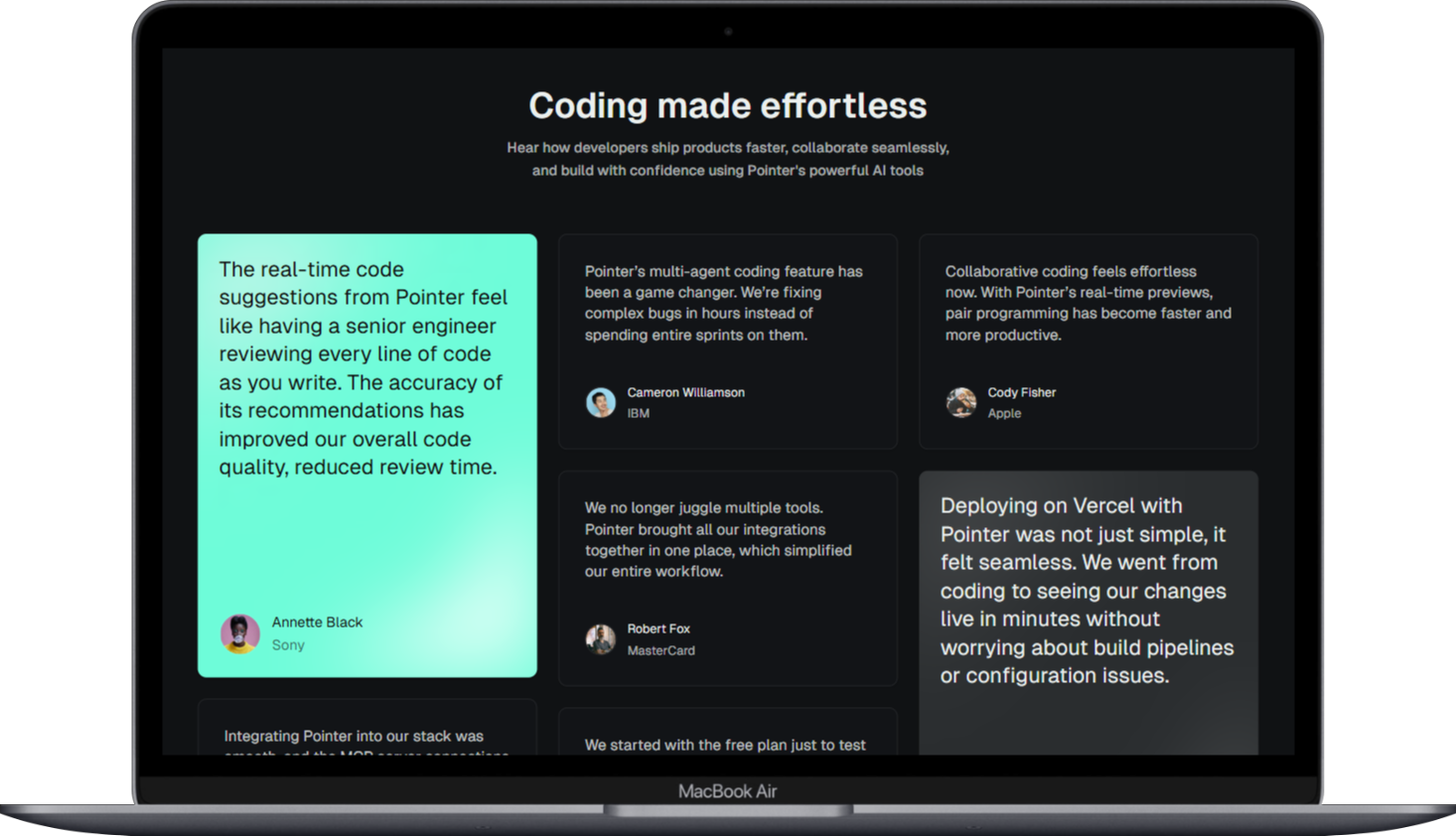The height and width of the screenshot is (836, 1456).
Task: Select the multi-agent coding feature testimonial text
Action: click(x=723, y=303)
